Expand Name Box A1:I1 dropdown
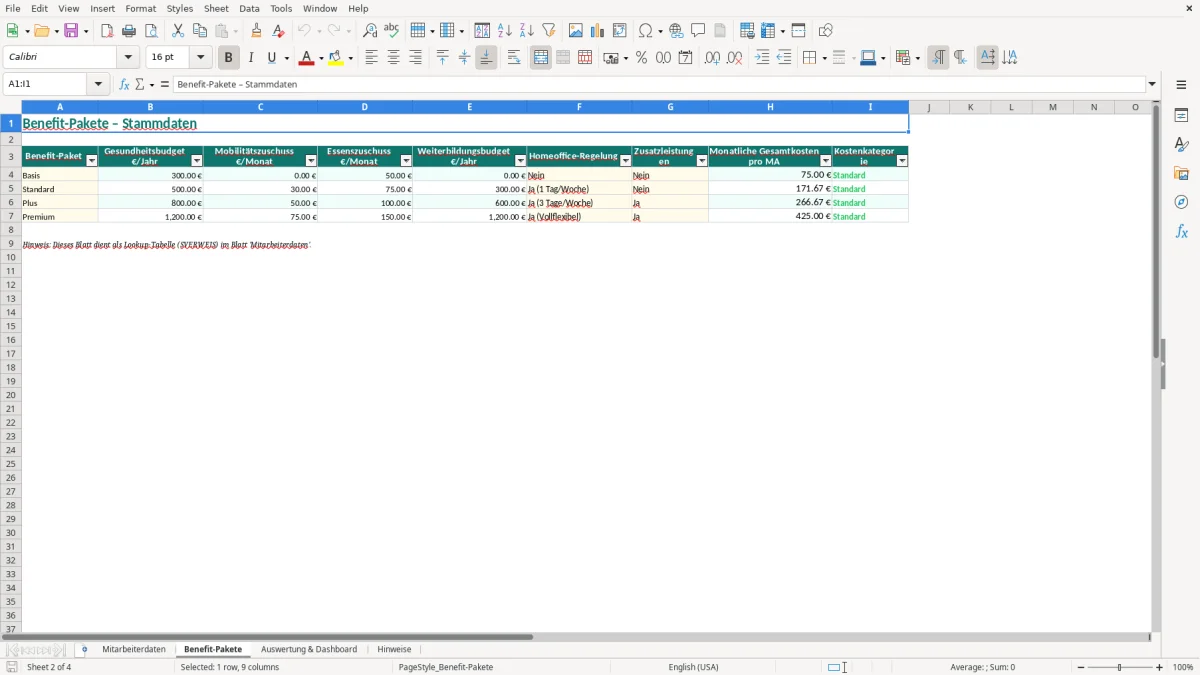 tap(98, 85)
